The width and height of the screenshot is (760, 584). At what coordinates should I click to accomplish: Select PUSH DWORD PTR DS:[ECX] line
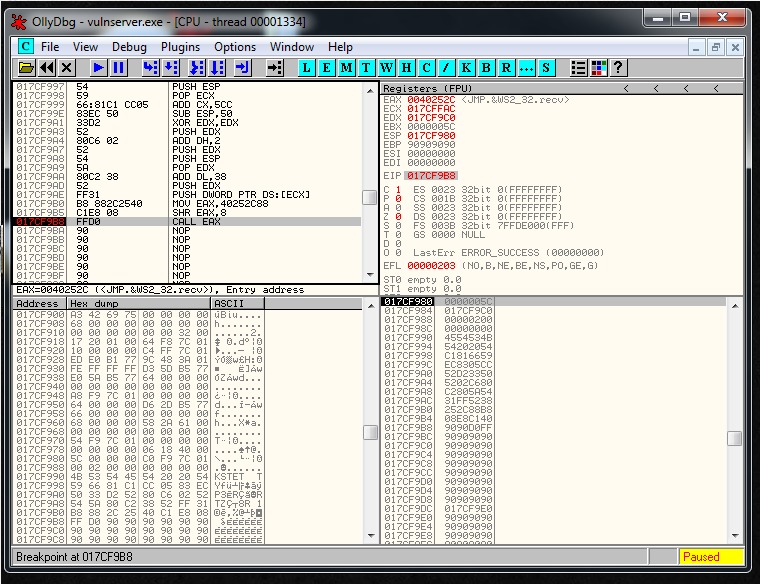point(188,194)
